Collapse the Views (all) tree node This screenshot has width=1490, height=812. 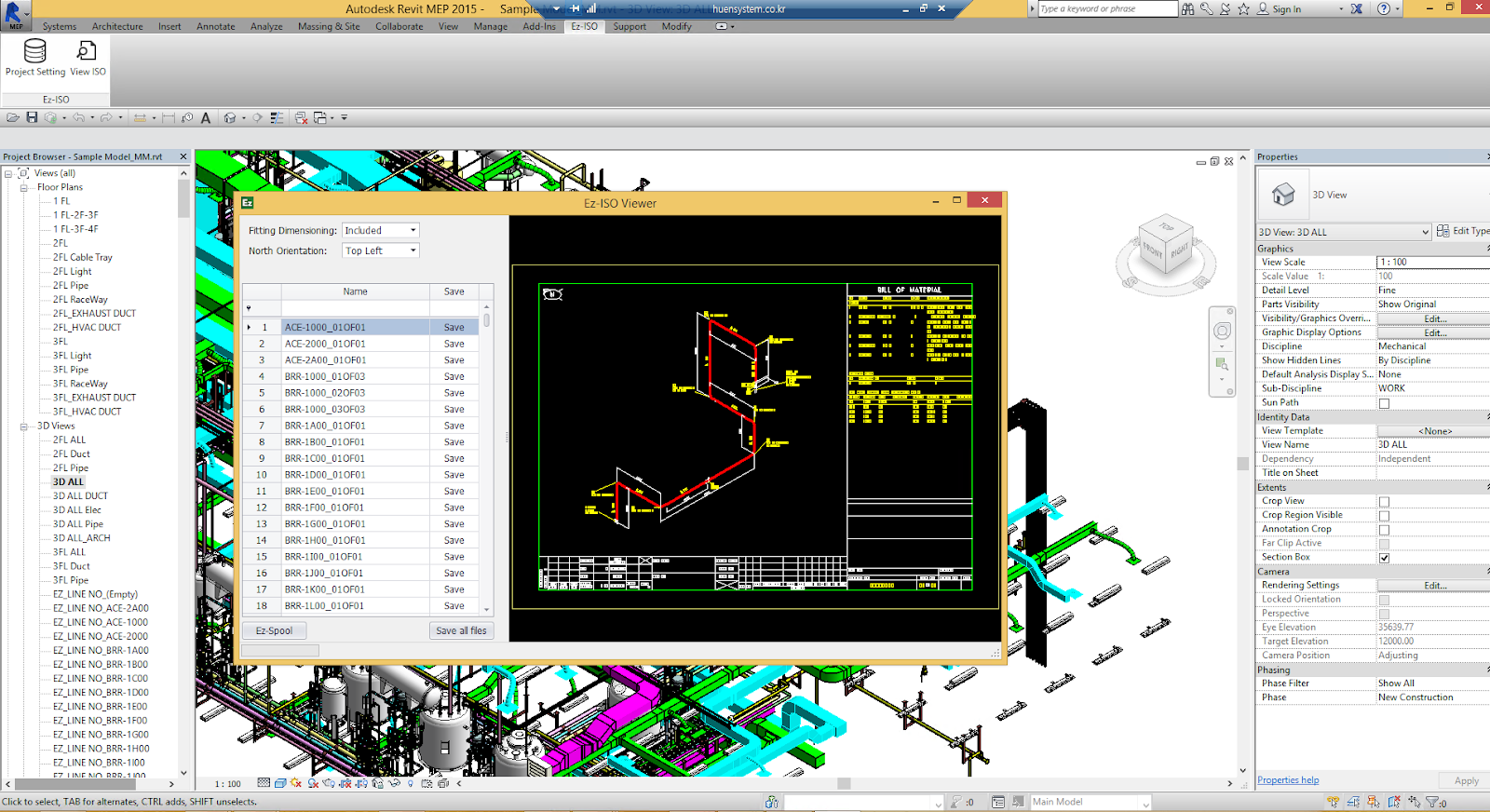(8, 173)
